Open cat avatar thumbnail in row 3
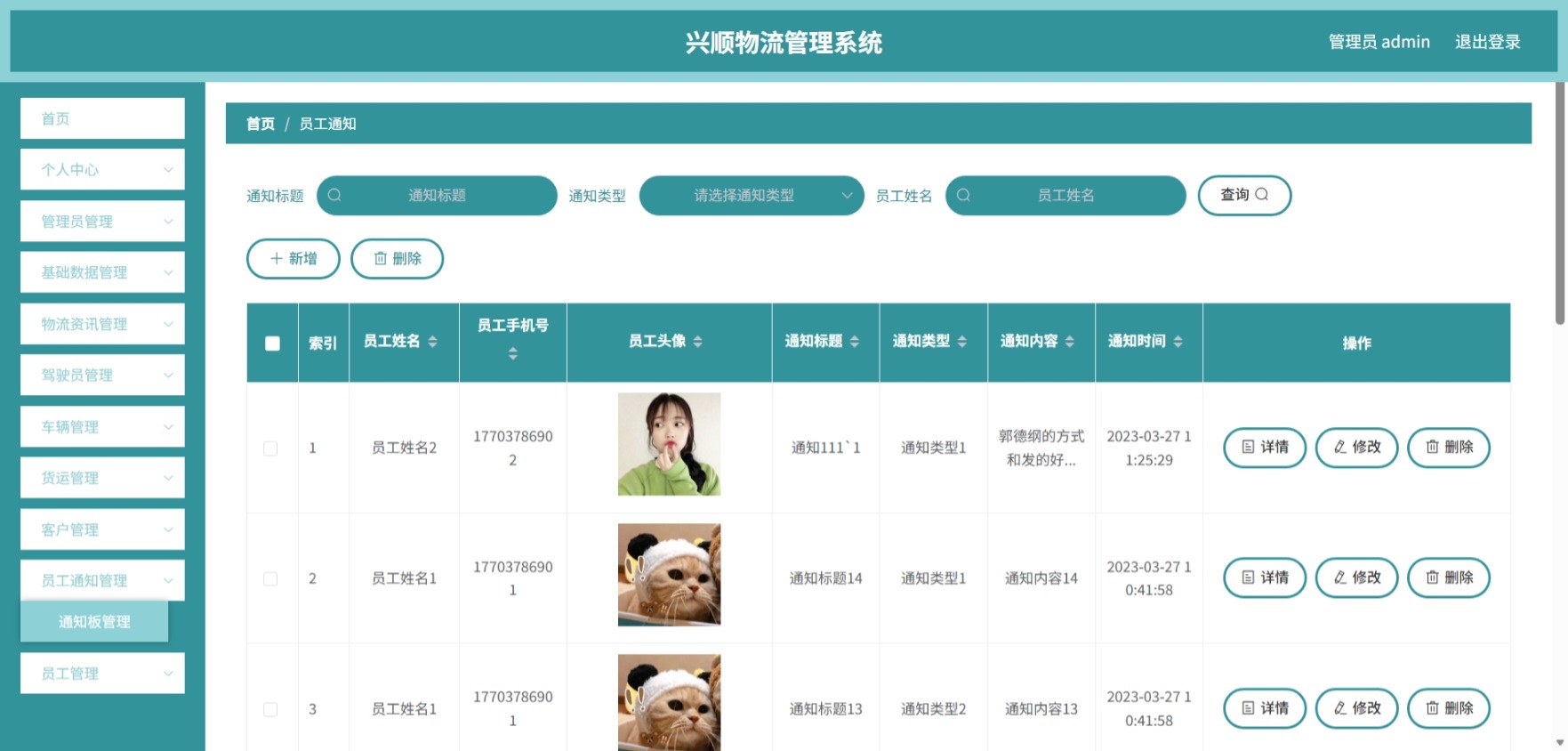 point(669,703)
